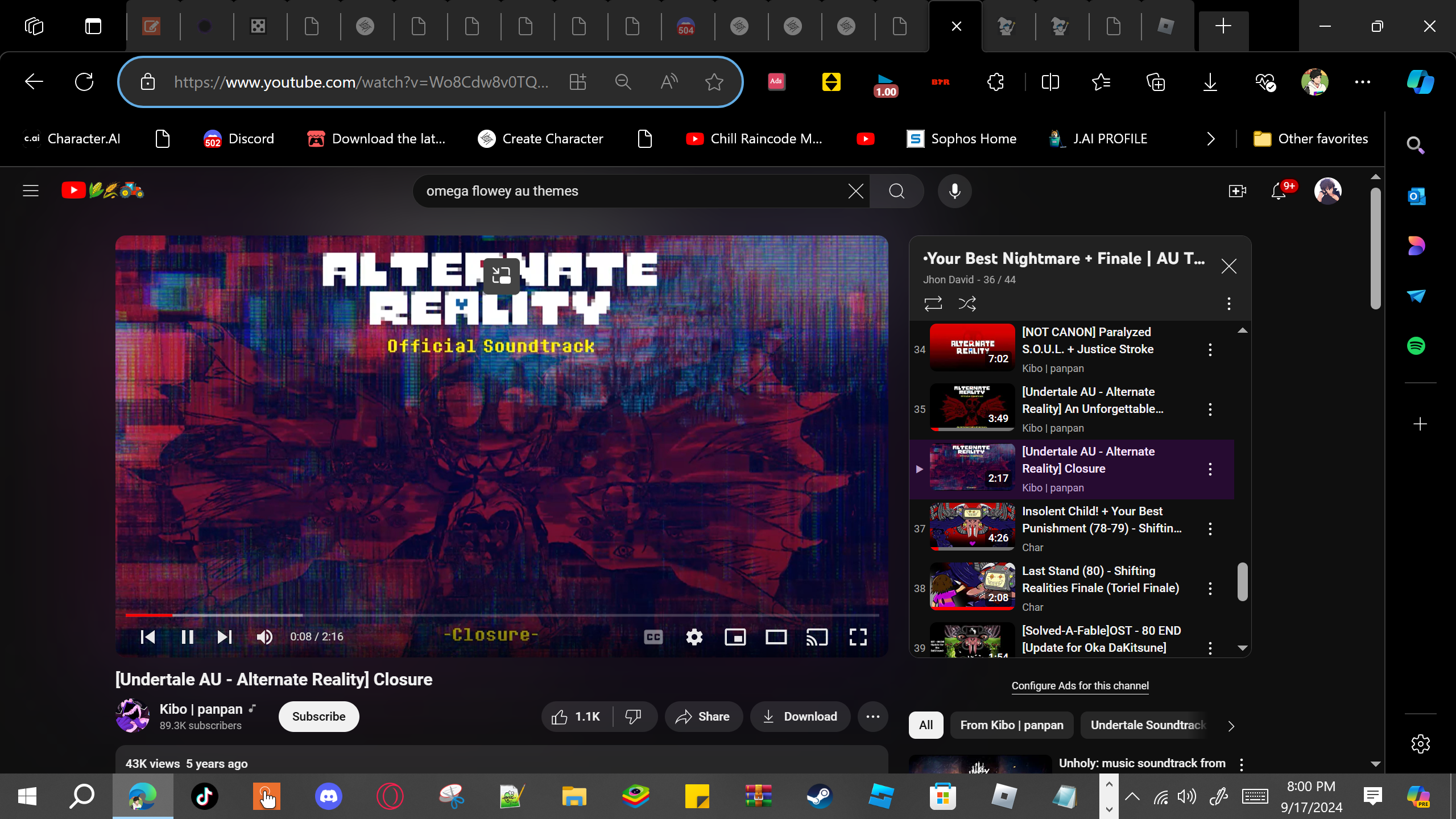The width and height of the screenshot is (1456, 819).
Task: Pause the video playback
Action: tap(187, 637)
